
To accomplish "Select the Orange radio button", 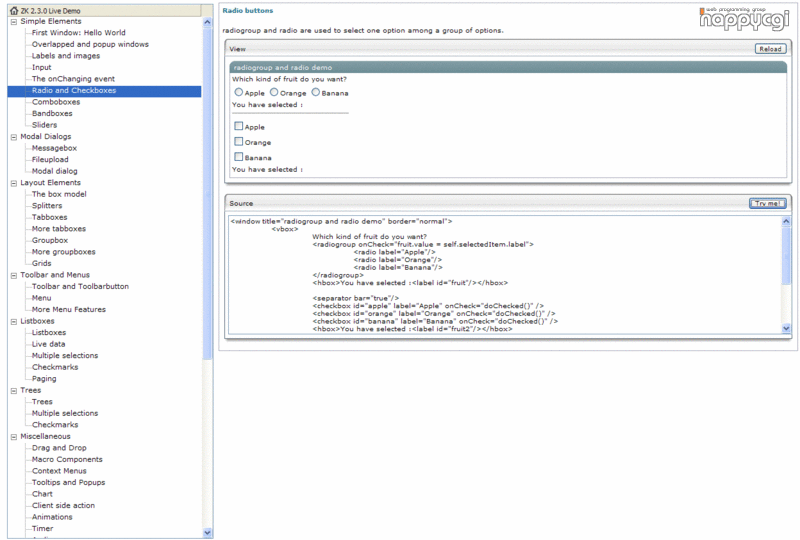I will [274, 92].
